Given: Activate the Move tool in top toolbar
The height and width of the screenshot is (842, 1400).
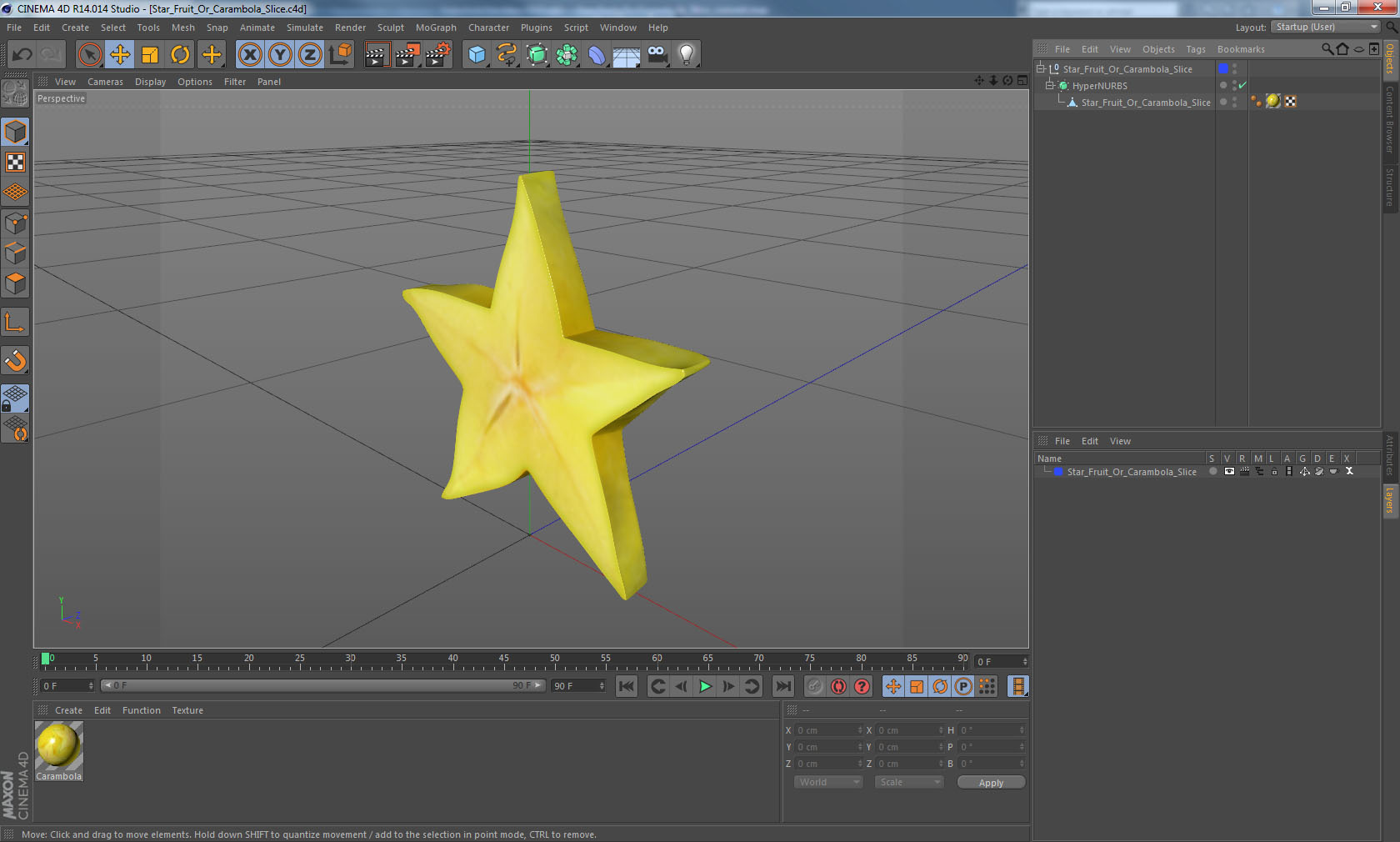Looking at the screenshot, I should click(x=120, y=55).
